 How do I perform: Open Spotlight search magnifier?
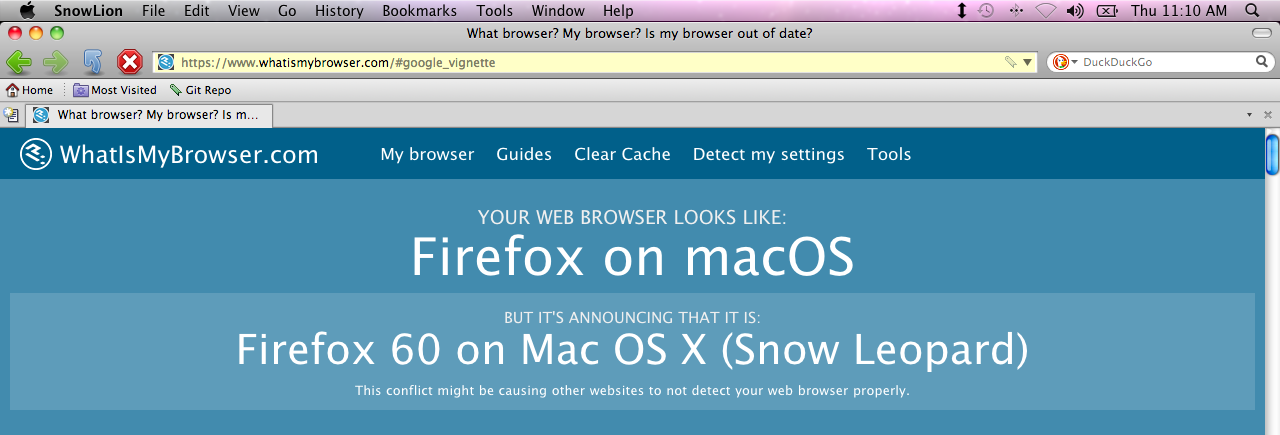[1253, 11]
